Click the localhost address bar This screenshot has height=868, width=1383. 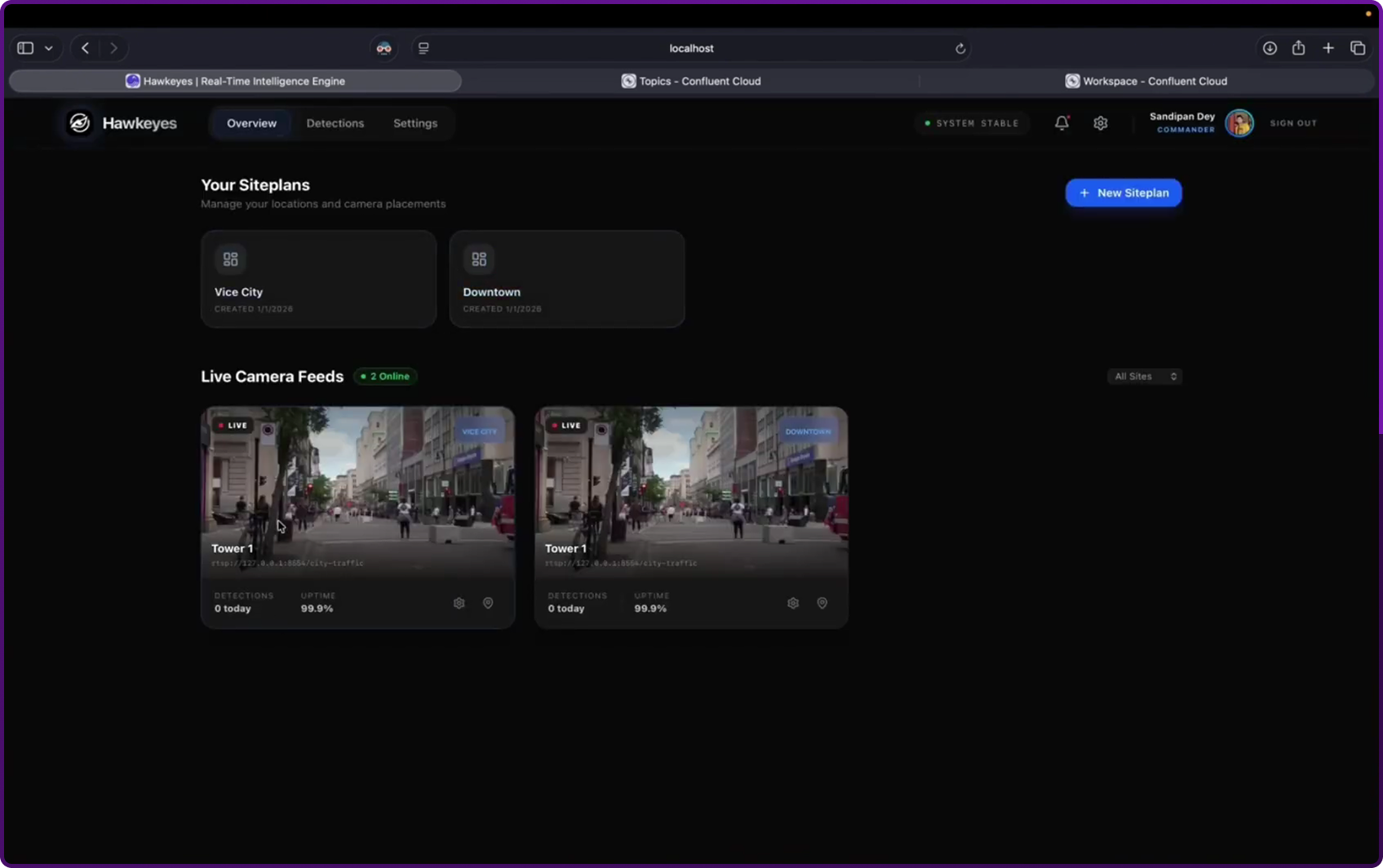coord(691,48)
